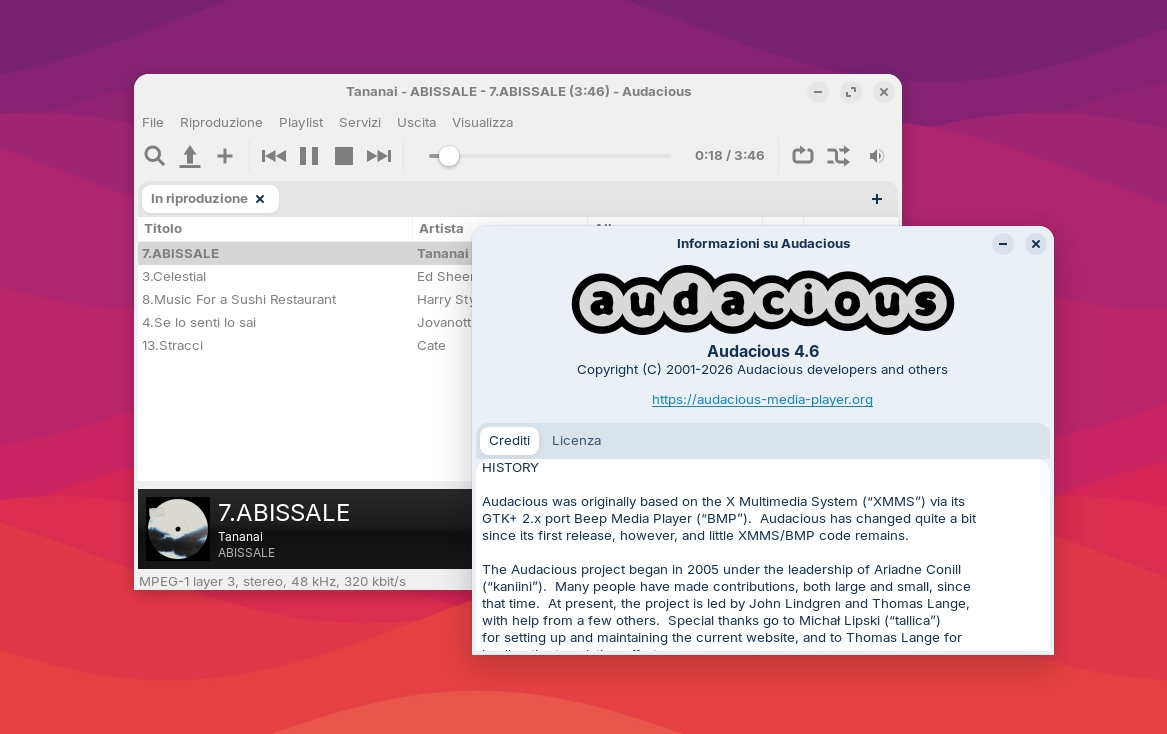Click the 0:18 / 3:46 time display
This screenshot has width=1167, height=734.
pyautogui.click(x=729, y=156)
